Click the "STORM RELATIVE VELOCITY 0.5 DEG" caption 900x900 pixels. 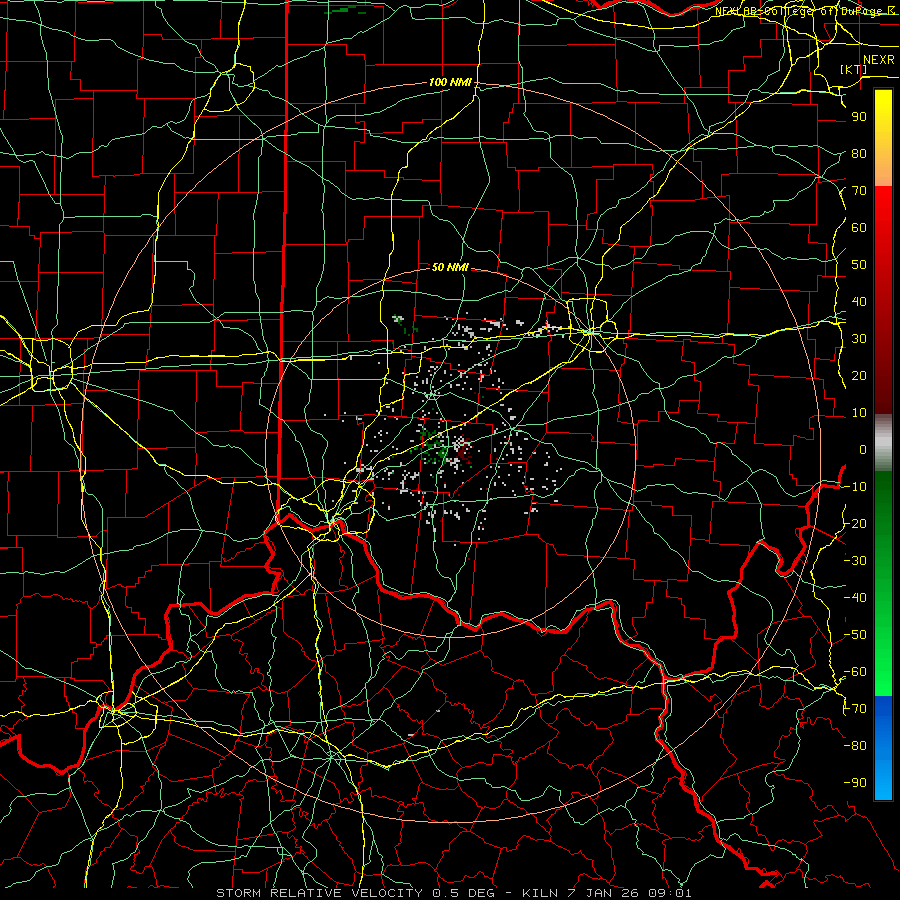[x=358, y=893]
